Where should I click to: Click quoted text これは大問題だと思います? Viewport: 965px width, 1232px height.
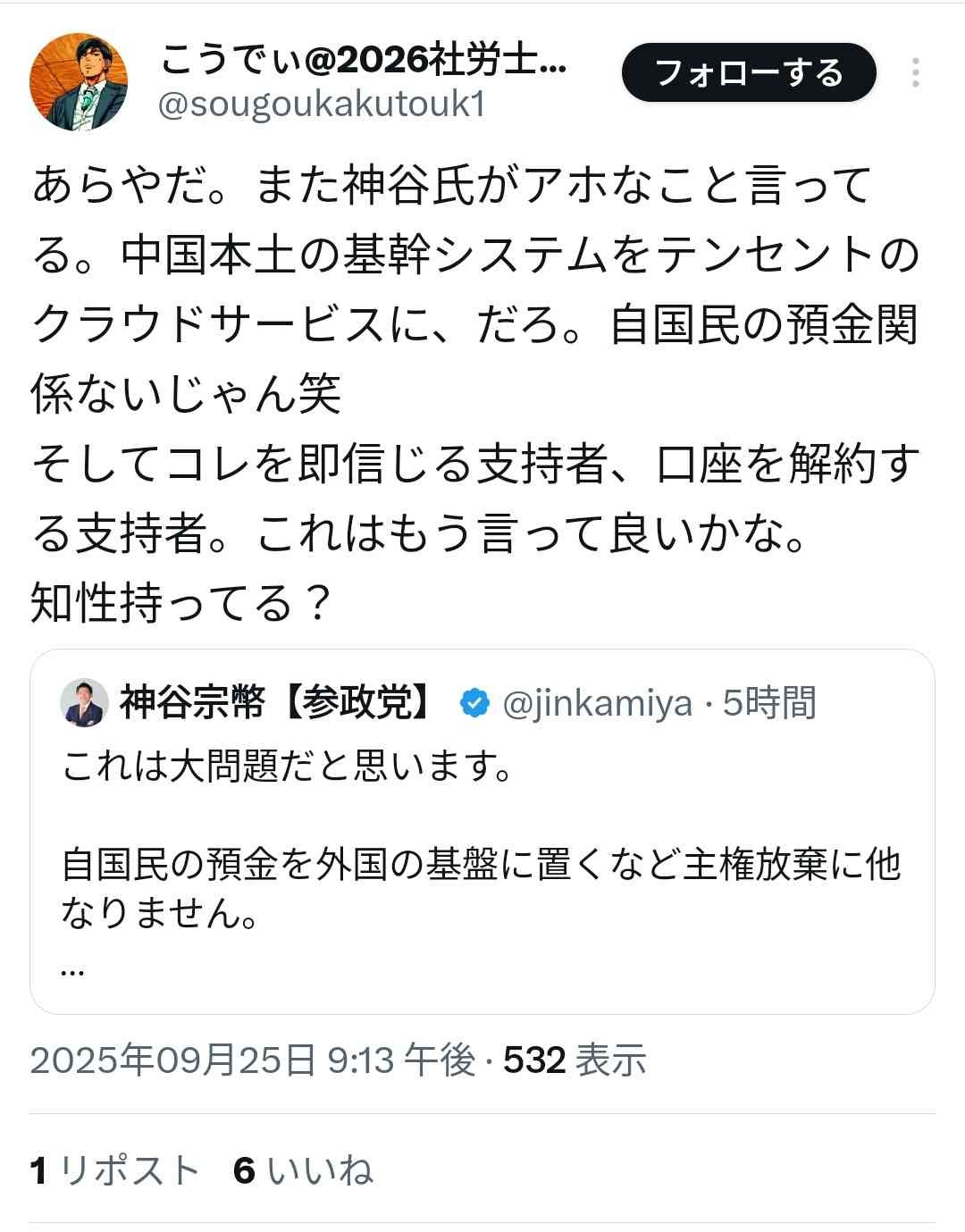(x=286, y=767)
